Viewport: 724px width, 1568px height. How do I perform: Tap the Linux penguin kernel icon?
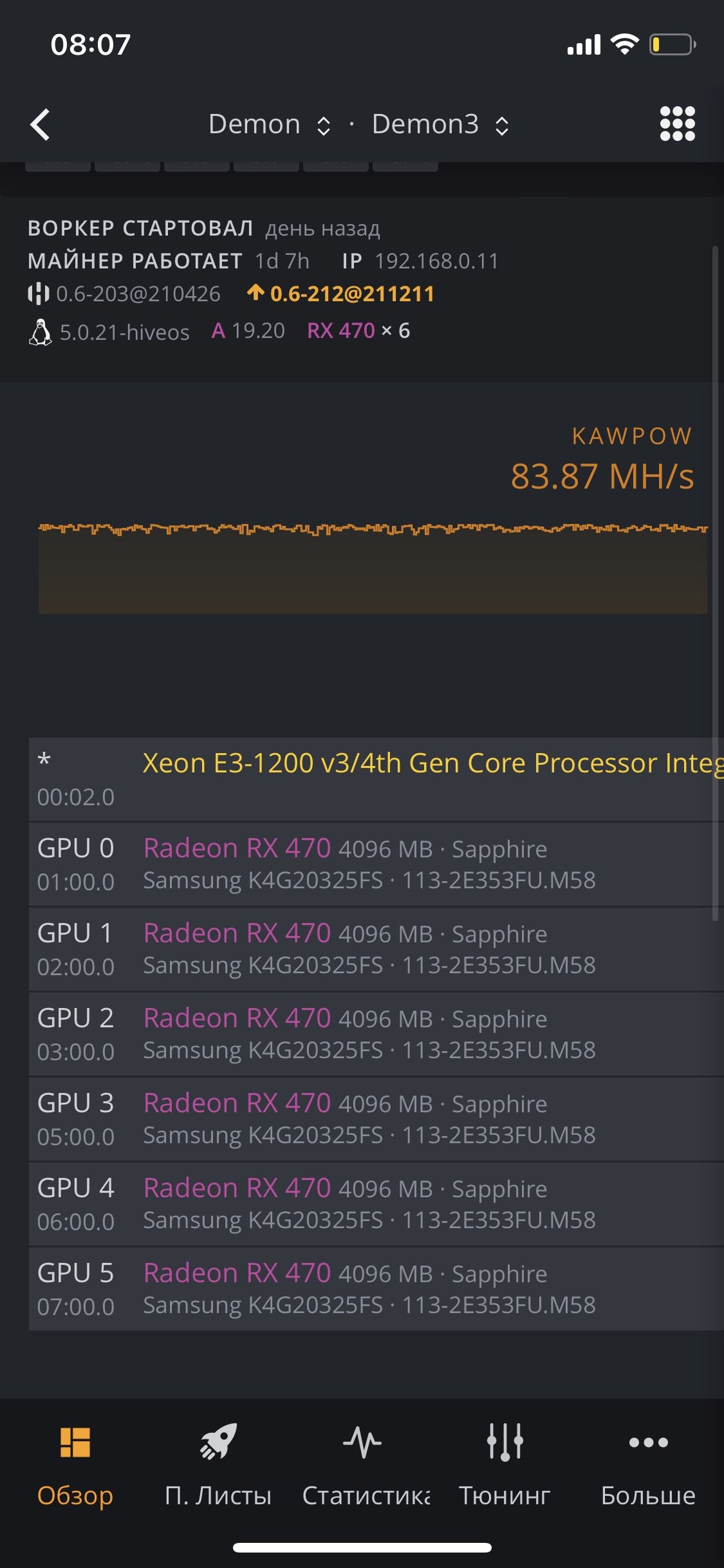tap(40, 332)
